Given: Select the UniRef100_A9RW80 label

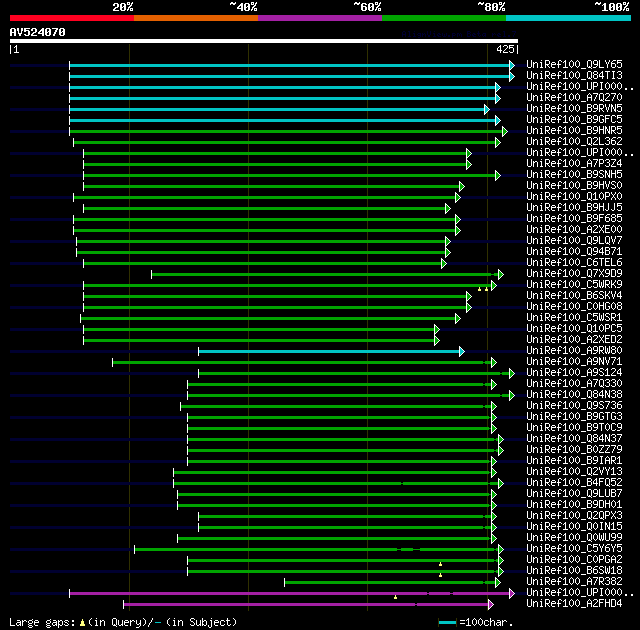Looking at the screenshot, I should [x=574, y=351].
